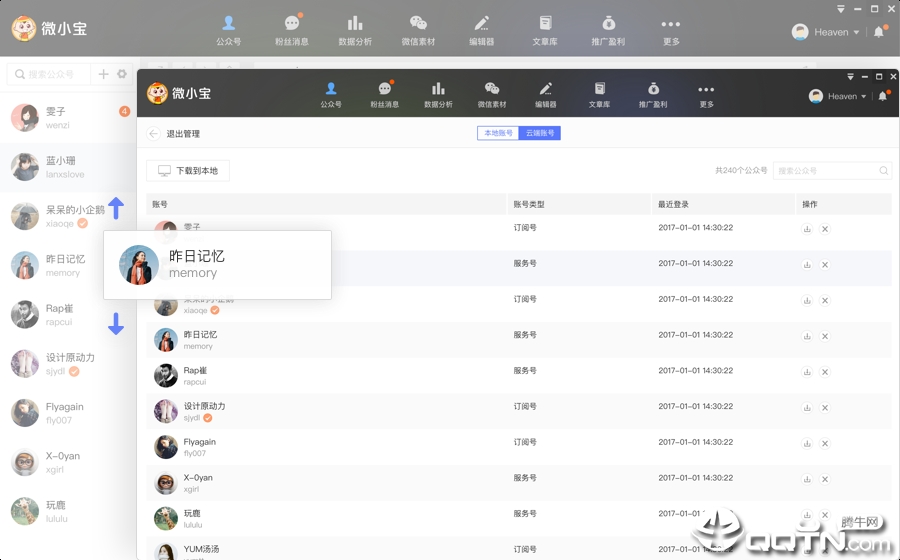Open 数据分析 in the background window toolbar

355,30
